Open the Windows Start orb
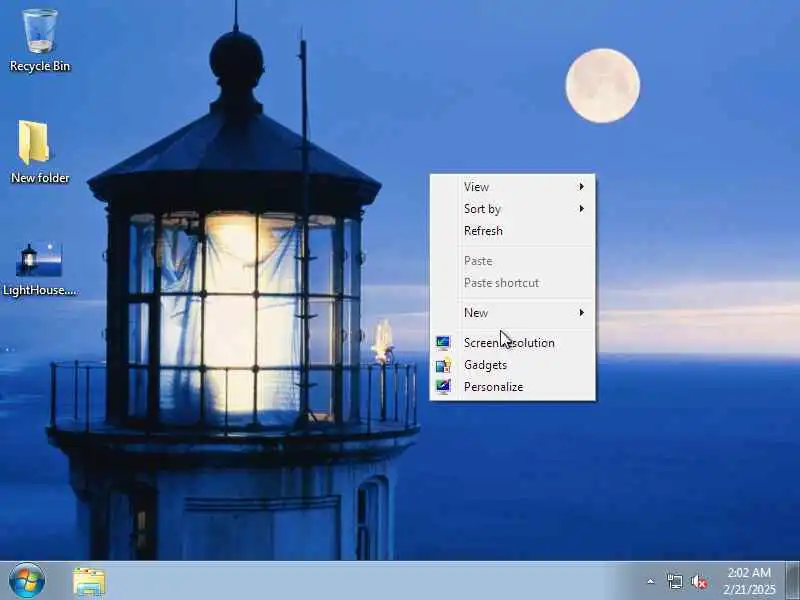The height and width of the screenshot is (600, 800). [27, 581]
